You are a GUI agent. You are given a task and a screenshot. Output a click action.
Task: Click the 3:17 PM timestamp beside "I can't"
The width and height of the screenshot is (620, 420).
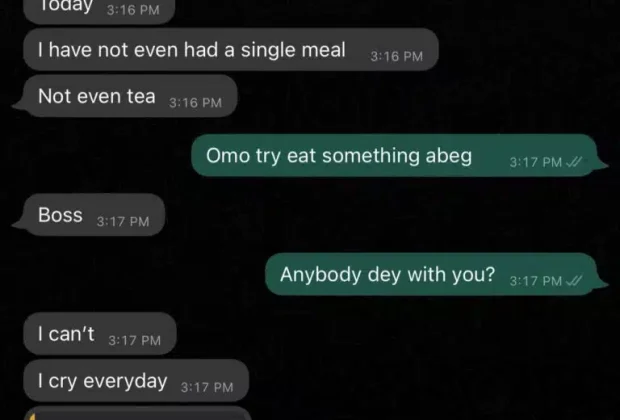pos(134,341)
